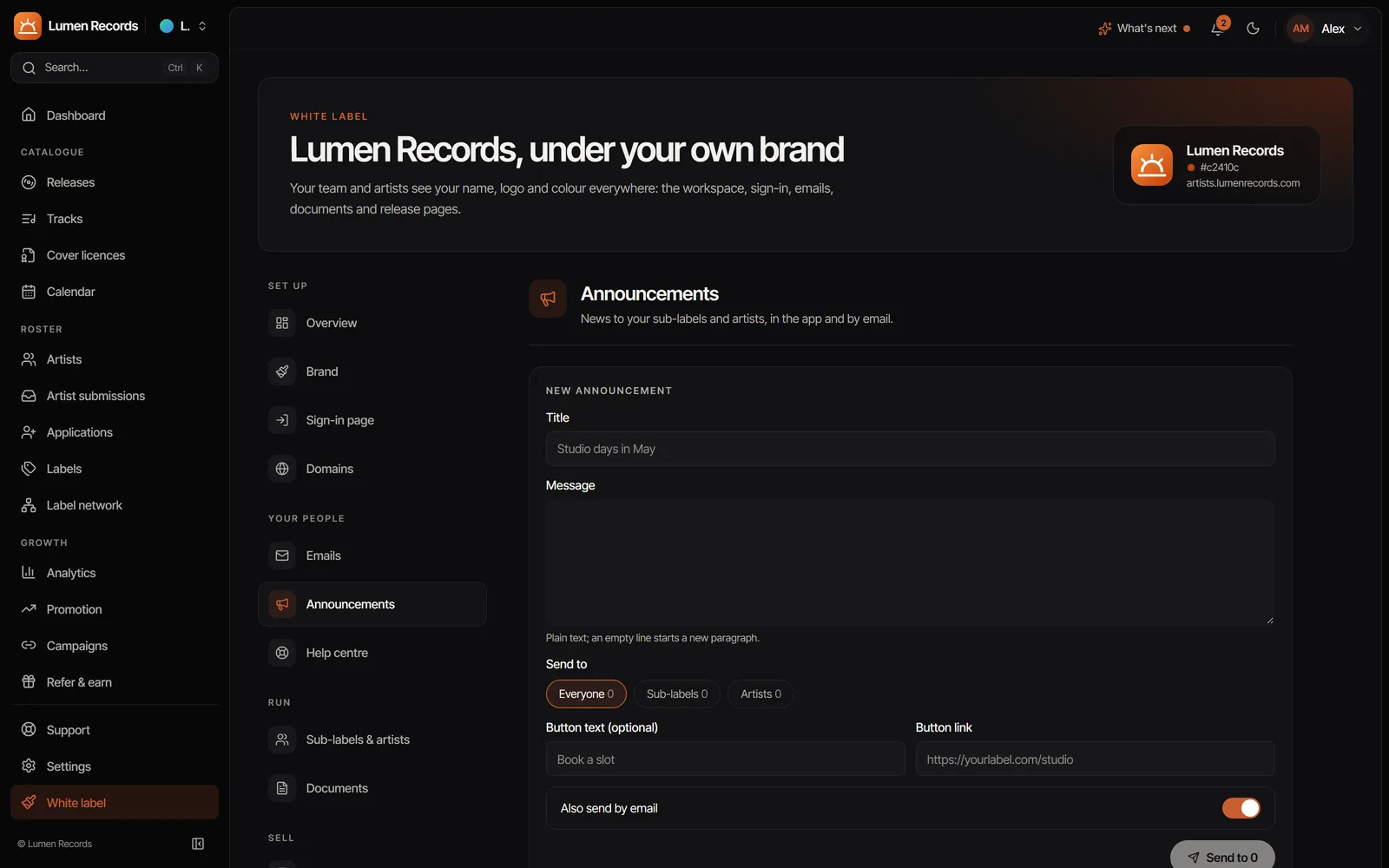Click the Button text optional field
1389x868 pixels.
pyautogui.click(x=725, y=759)
